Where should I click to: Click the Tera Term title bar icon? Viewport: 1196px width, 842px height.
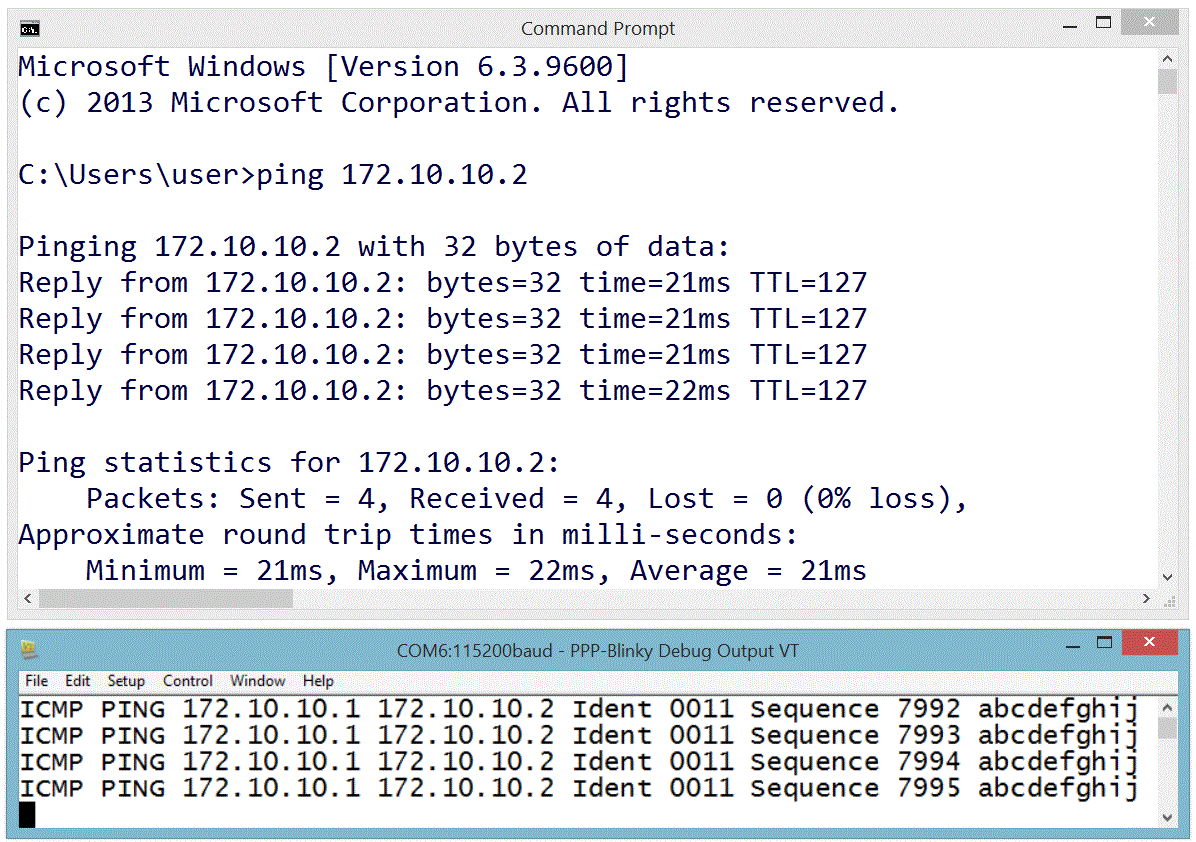pos(29,650)
